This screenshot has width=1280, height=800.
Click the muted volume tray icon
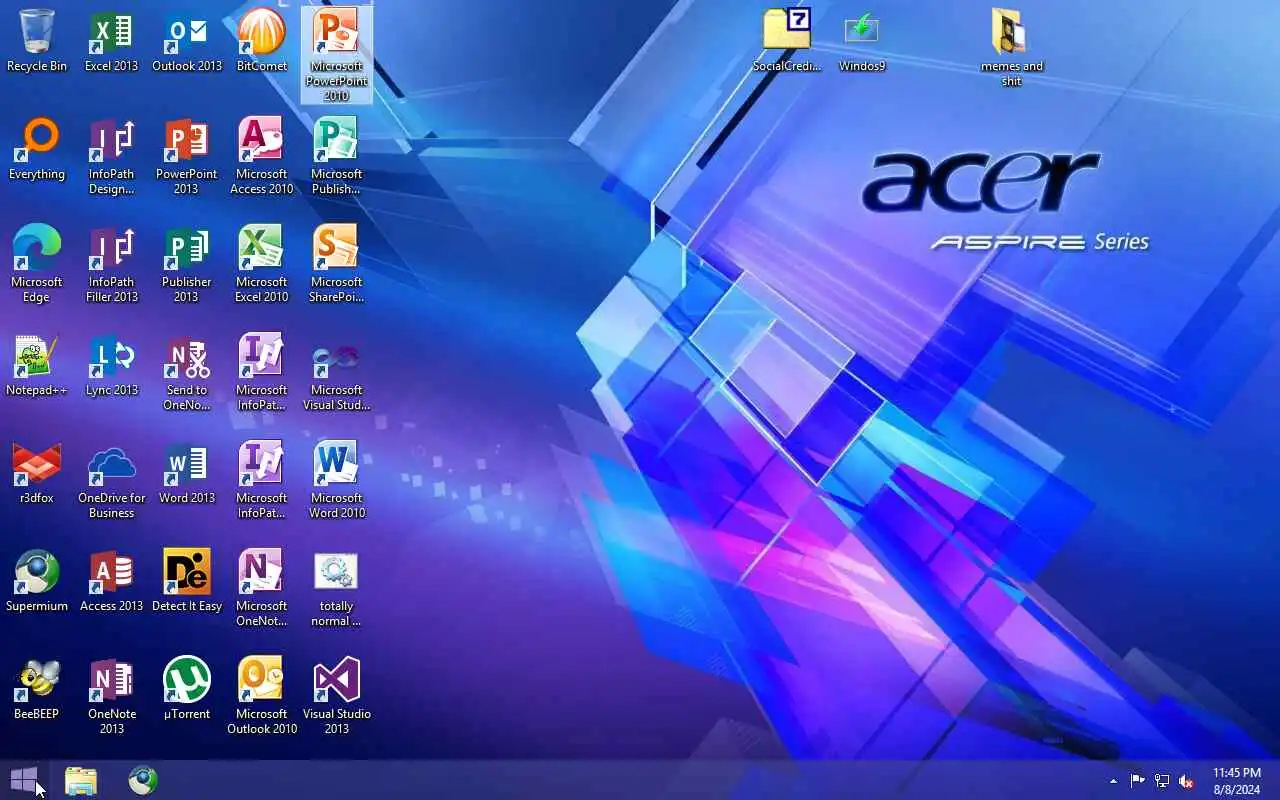tap(1186, 781)
